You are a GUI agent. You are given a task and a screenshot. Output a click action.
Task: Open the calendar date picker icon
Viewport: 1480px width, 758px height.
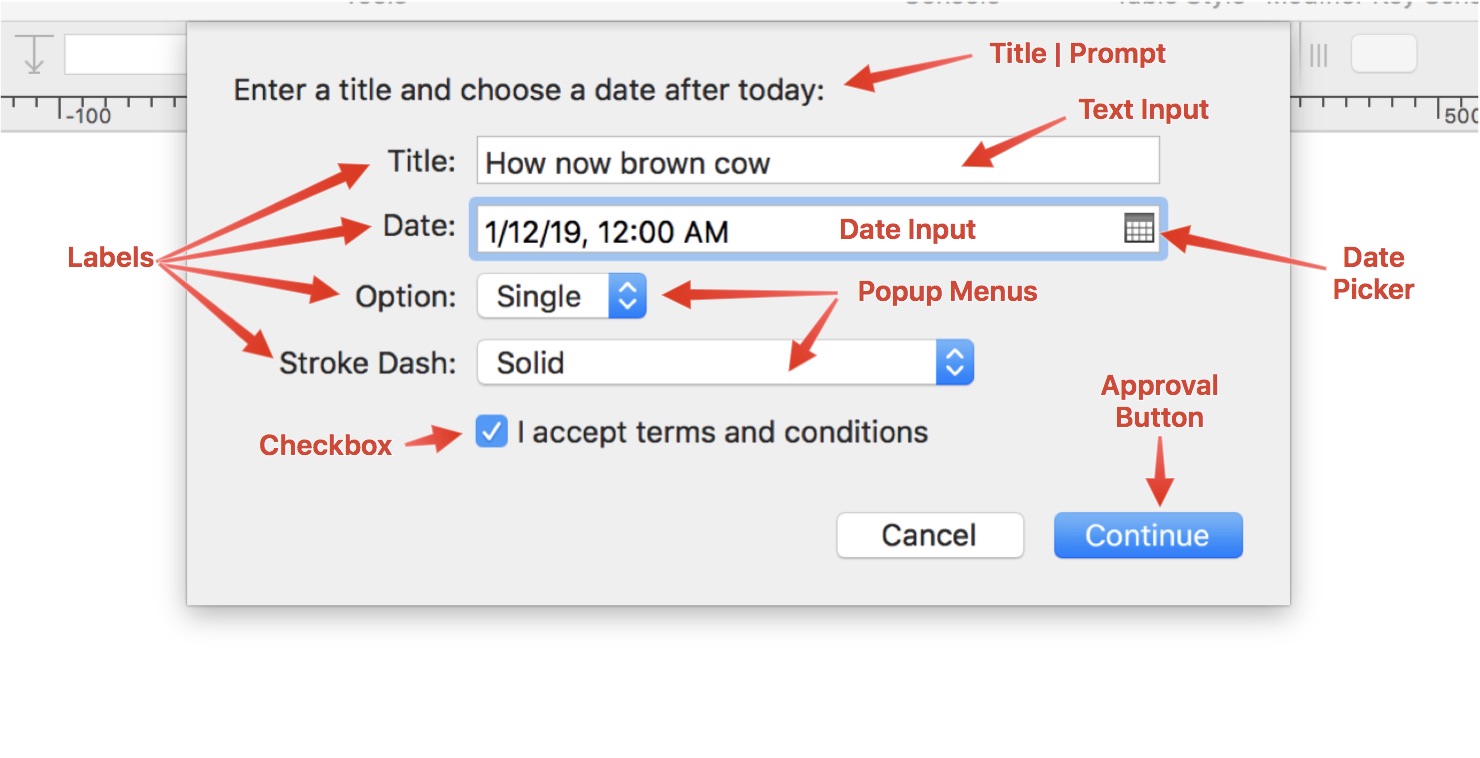coord(1139,229)
